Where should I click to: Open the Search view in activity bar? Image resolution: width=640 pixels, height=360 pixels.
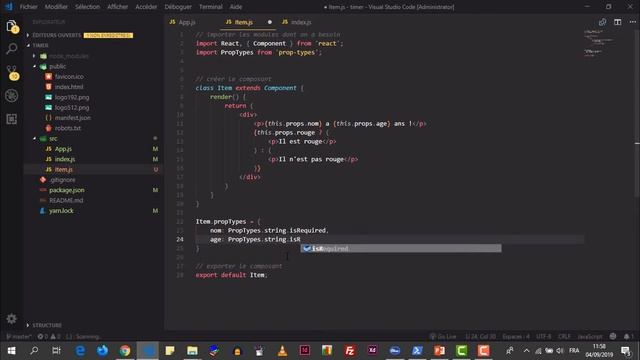(11, 49)
